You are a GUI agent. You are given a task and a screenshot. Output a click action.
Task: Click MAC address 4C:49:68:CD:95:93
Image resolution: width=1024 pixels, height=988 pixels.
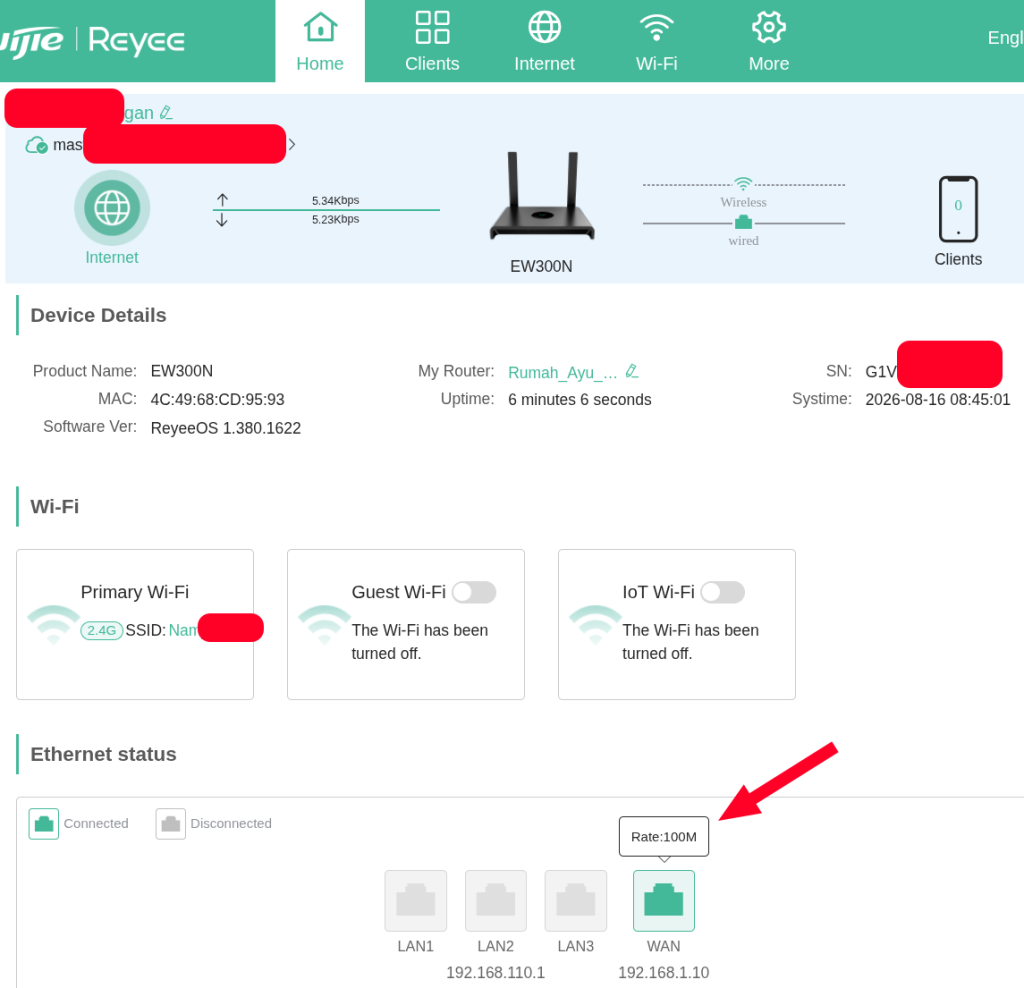click(x=217, y=399)
